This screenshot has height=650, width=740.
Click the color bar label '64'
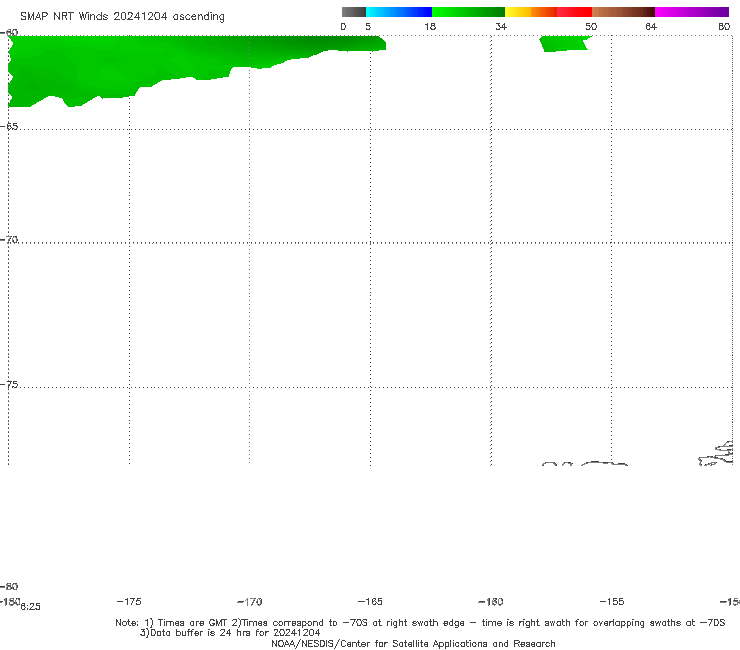[651, 26]
